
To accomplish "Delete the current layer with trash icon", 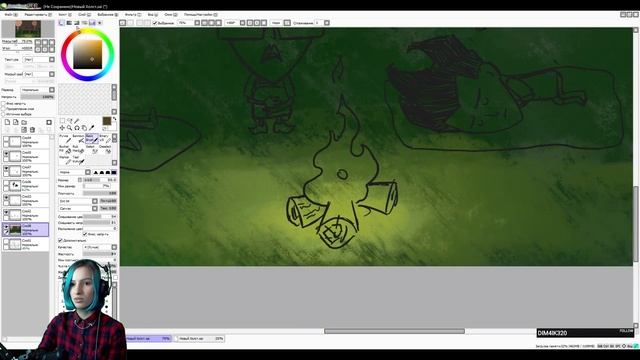I will (x=32, y=130).
